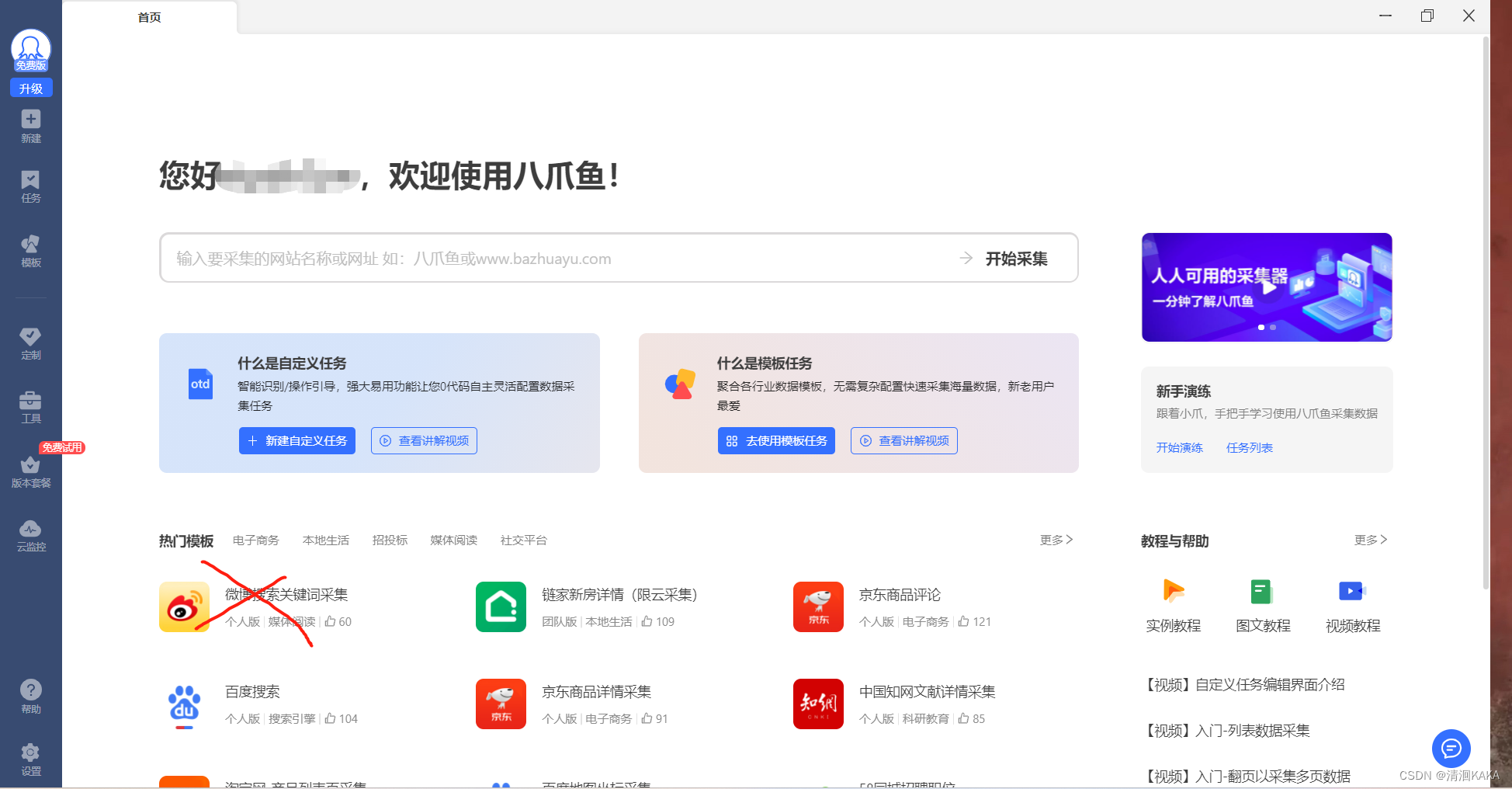Screen dimensions: 1512x789
Task: Select the 本地生活 template tab
Action: [x=325, y=540]
